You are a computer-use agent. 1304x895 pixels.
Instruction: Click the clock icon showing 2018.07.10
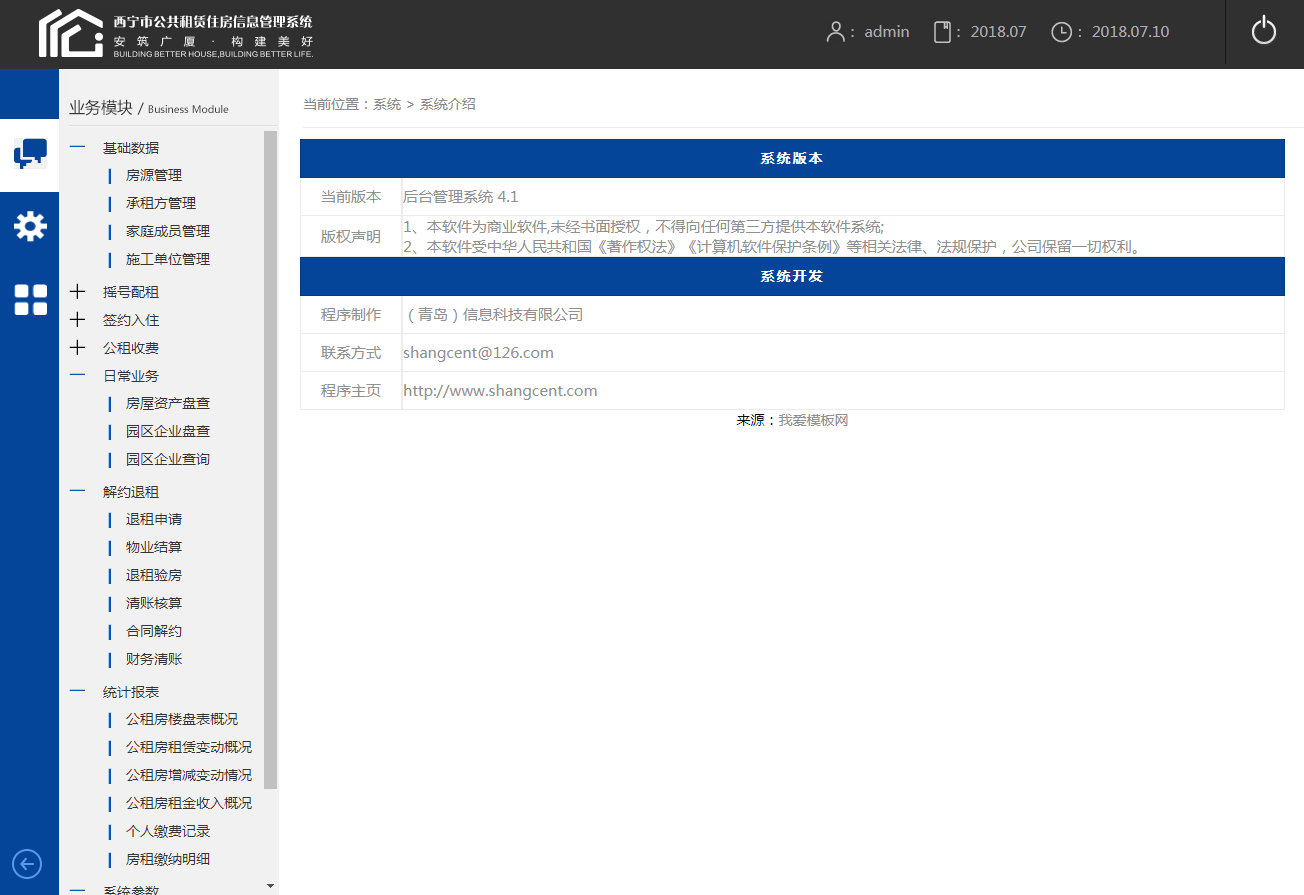[x=1061, y=31]
